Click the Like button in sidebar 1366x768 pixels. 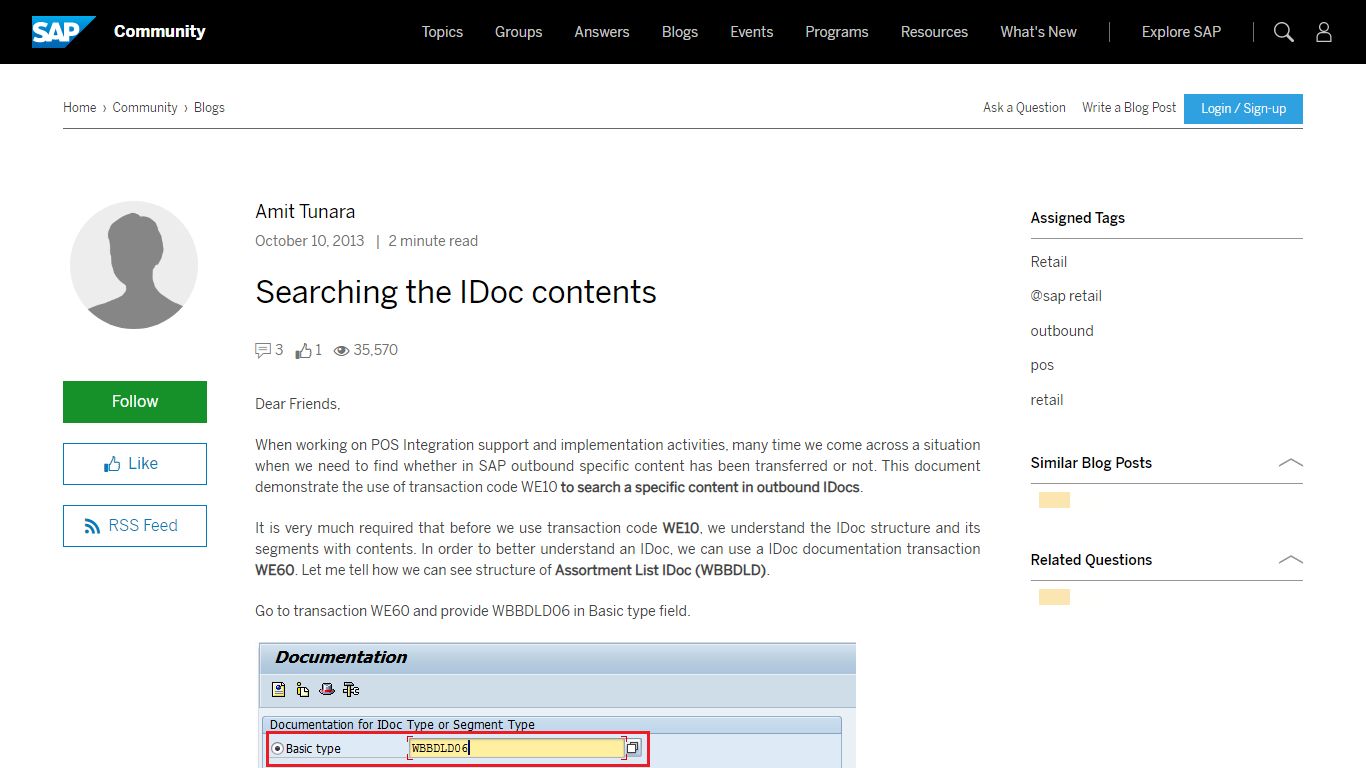coord(135,464)
